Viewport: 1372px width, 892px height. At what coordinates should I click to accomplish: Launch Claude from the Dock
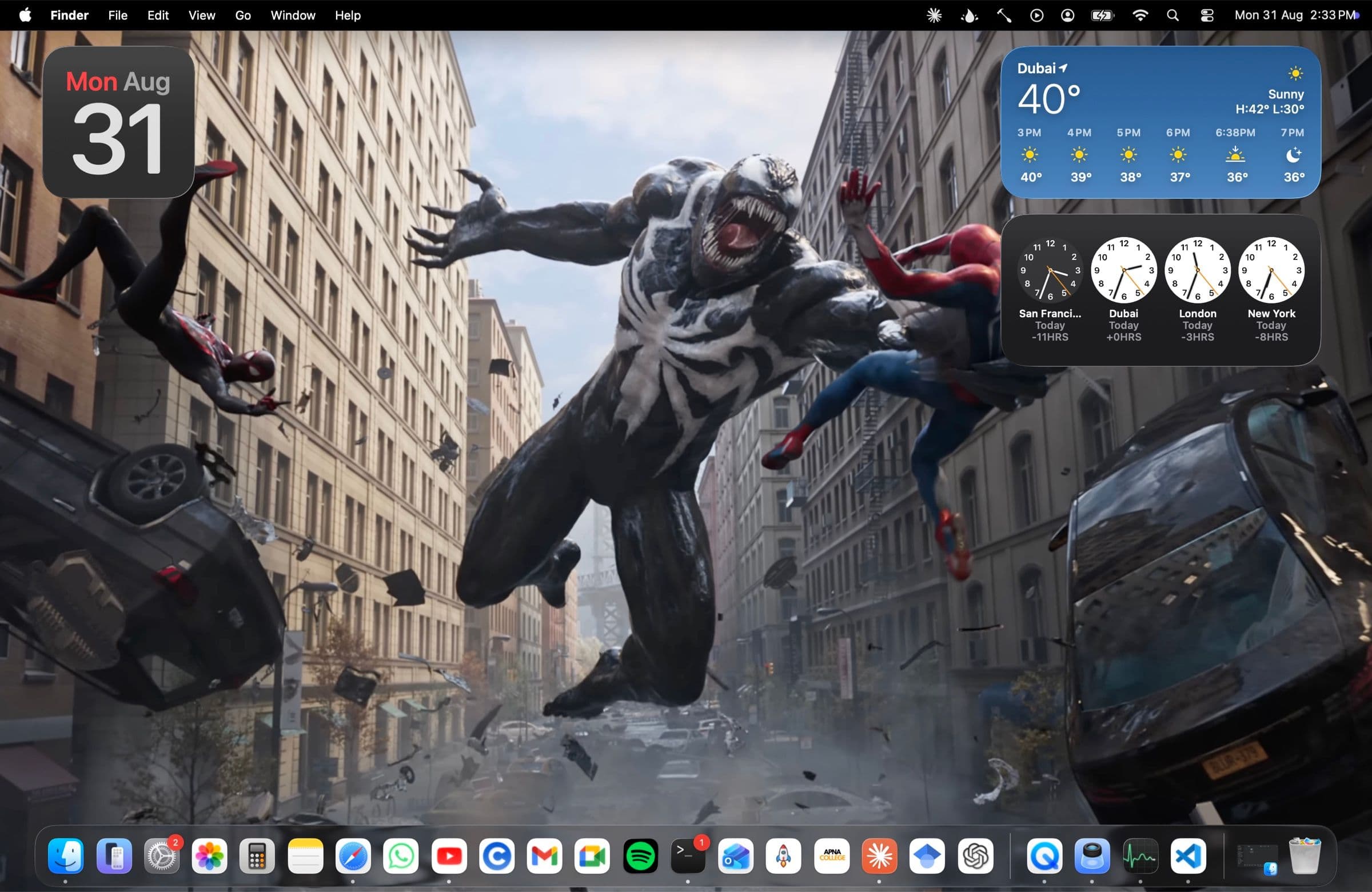879,855
